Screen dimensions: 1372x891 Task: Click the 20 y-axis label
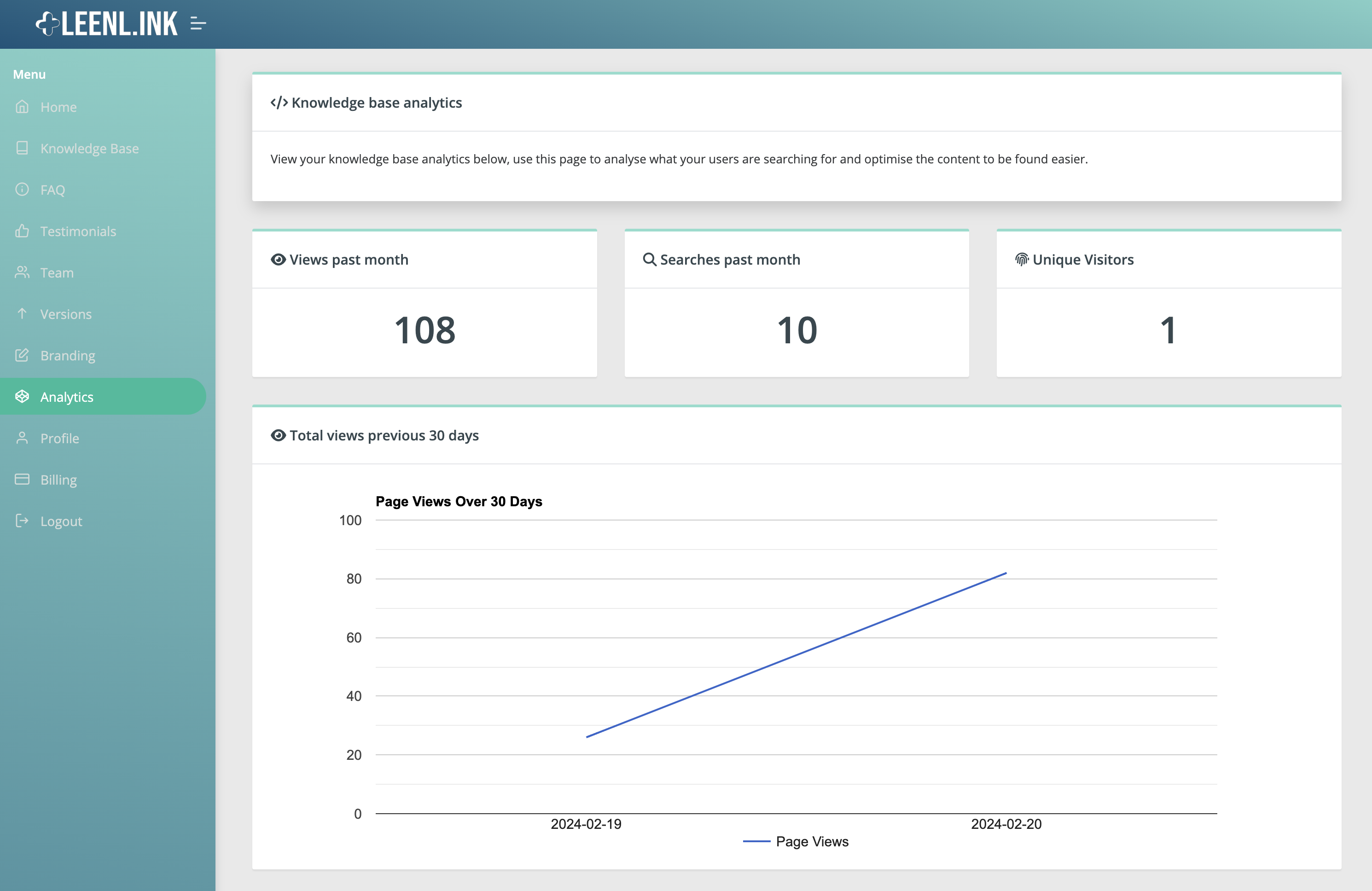[354, 755]
